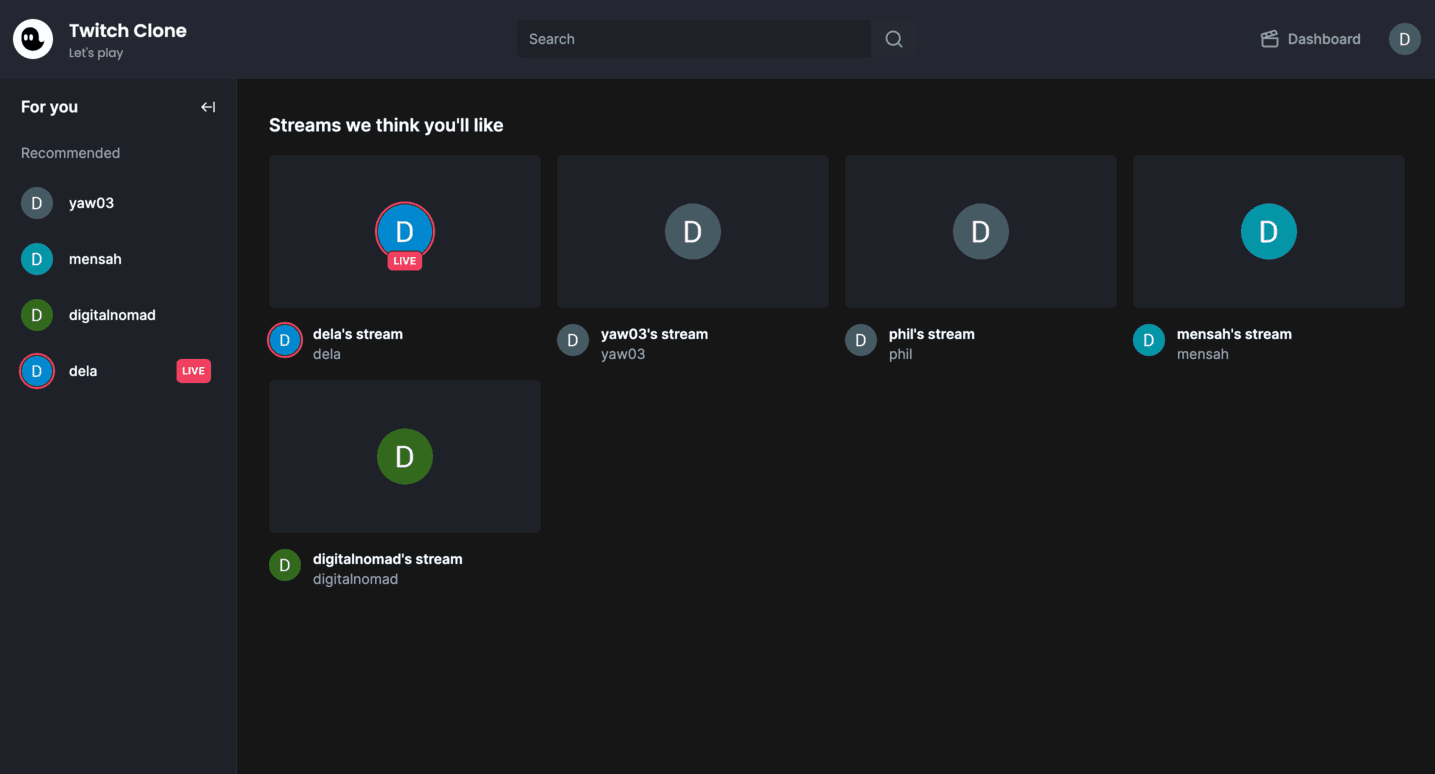
Task: Click inside the Search input field
Action: pyautogui.click(x=693, y=39)
